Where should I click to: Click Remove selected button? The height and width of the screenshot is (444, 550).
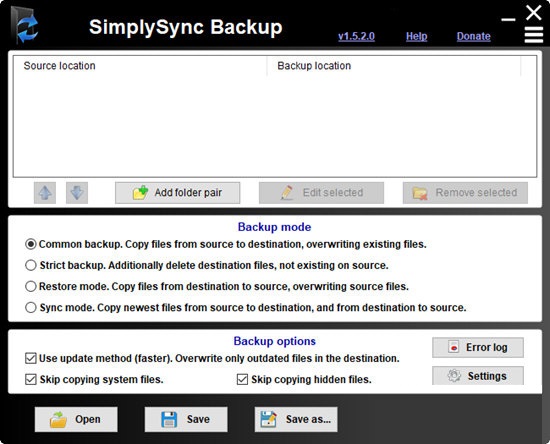pyautogui.click(x=465, y=193)
